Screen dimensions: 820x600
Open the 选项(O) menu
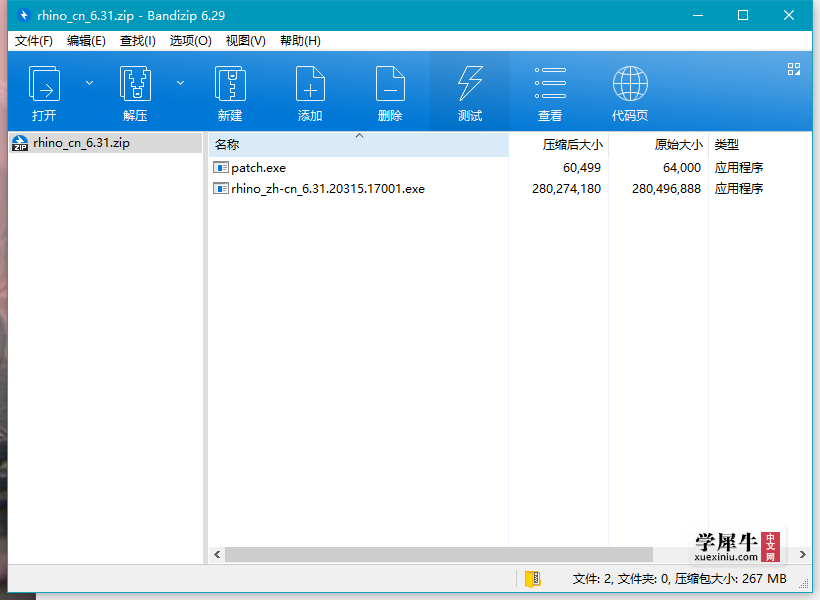[190, 41]
